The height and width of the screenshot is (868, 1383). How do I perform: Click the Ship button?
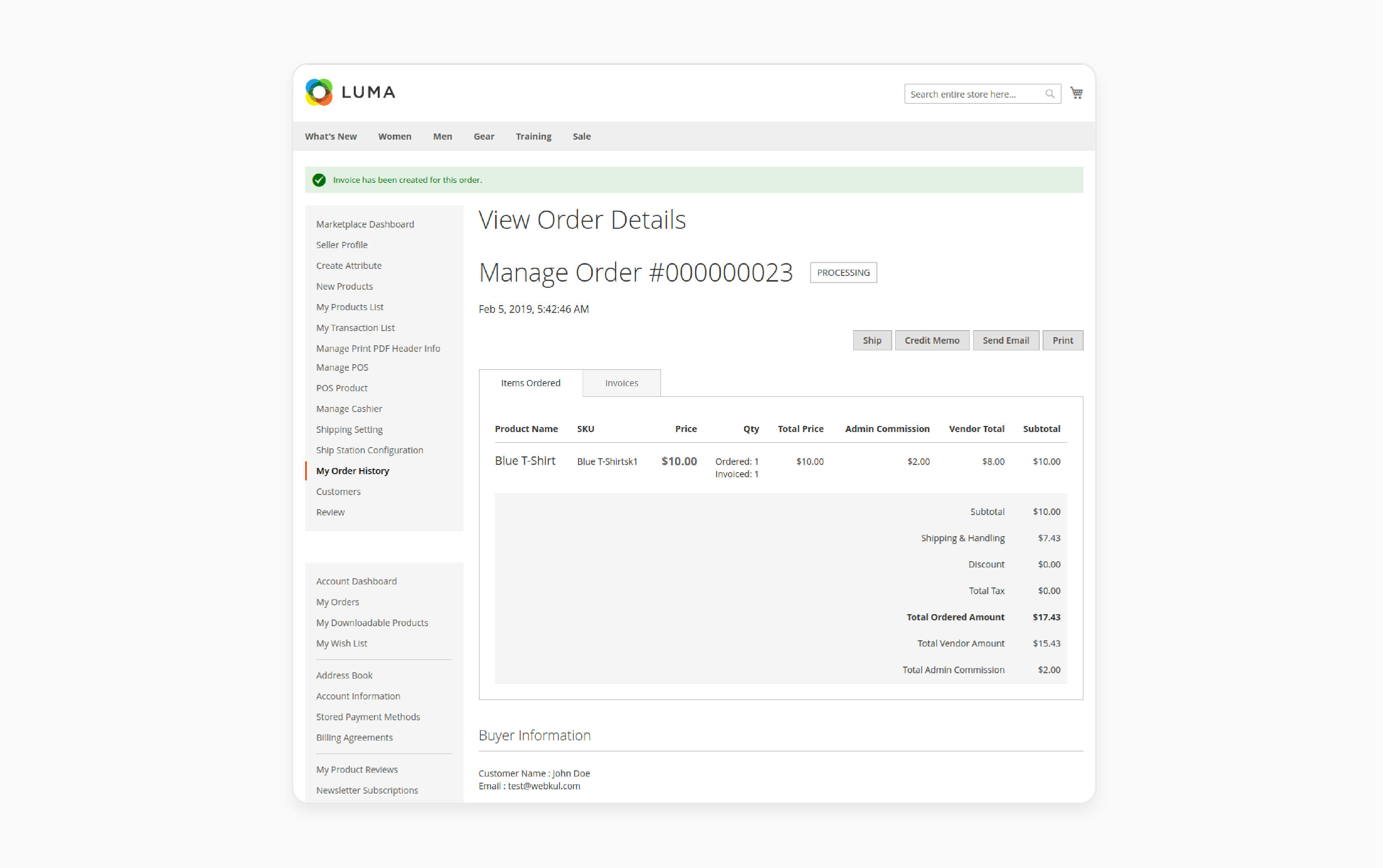click(871, 340)
